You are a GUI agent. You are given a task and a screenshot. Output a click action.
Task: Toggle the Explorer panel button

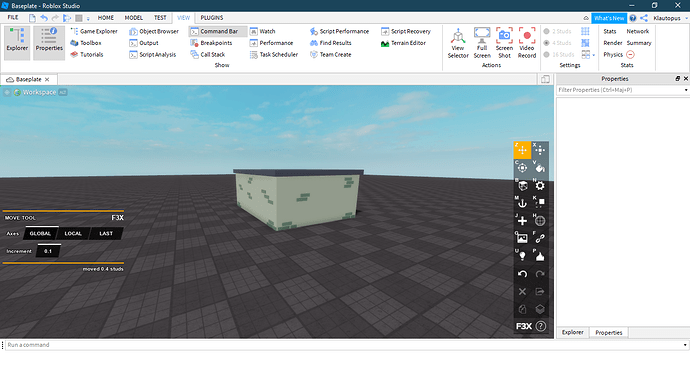(17, 43)
